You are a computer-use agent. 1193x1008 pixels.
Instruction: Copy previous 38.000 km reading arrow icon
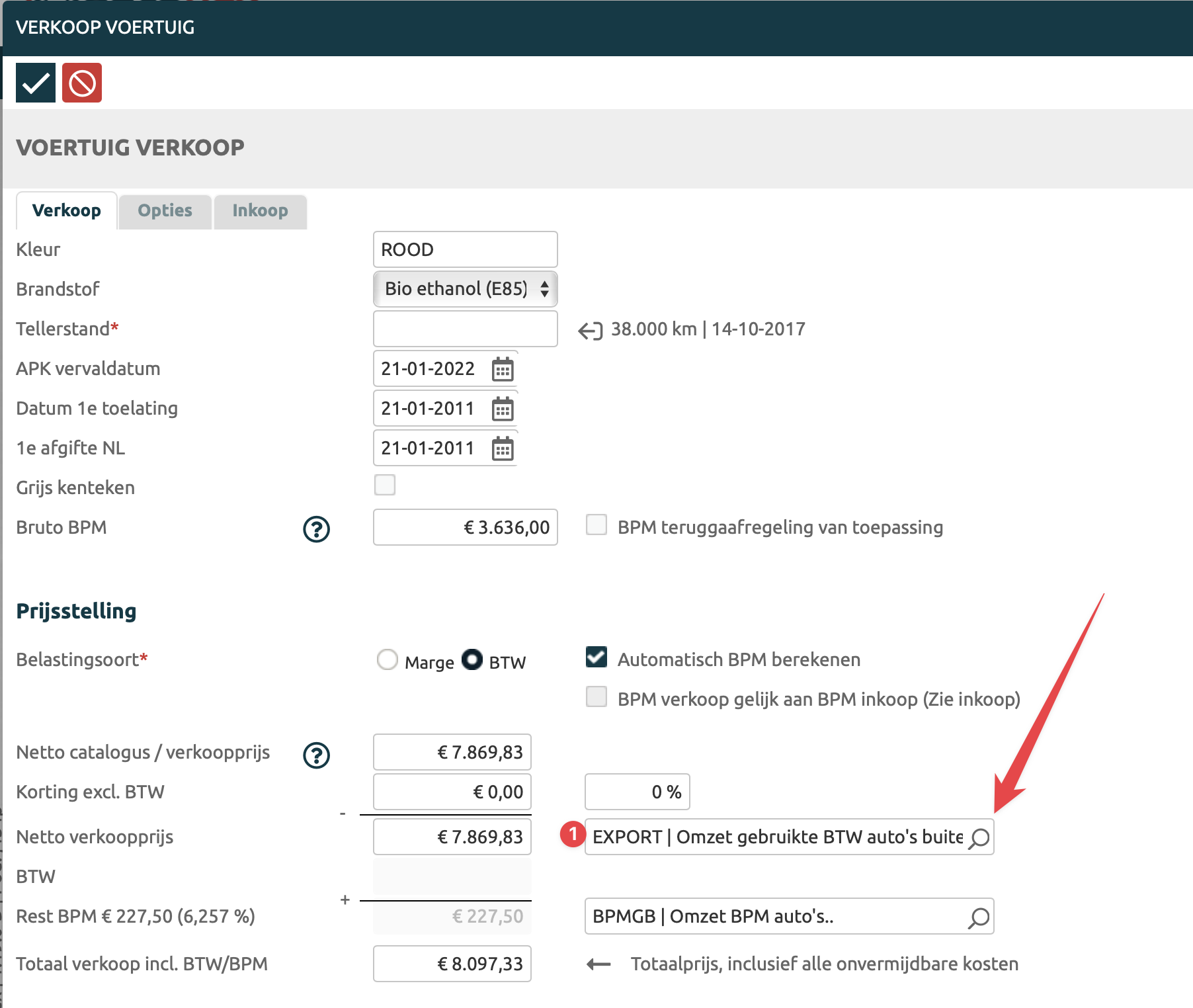590,330
